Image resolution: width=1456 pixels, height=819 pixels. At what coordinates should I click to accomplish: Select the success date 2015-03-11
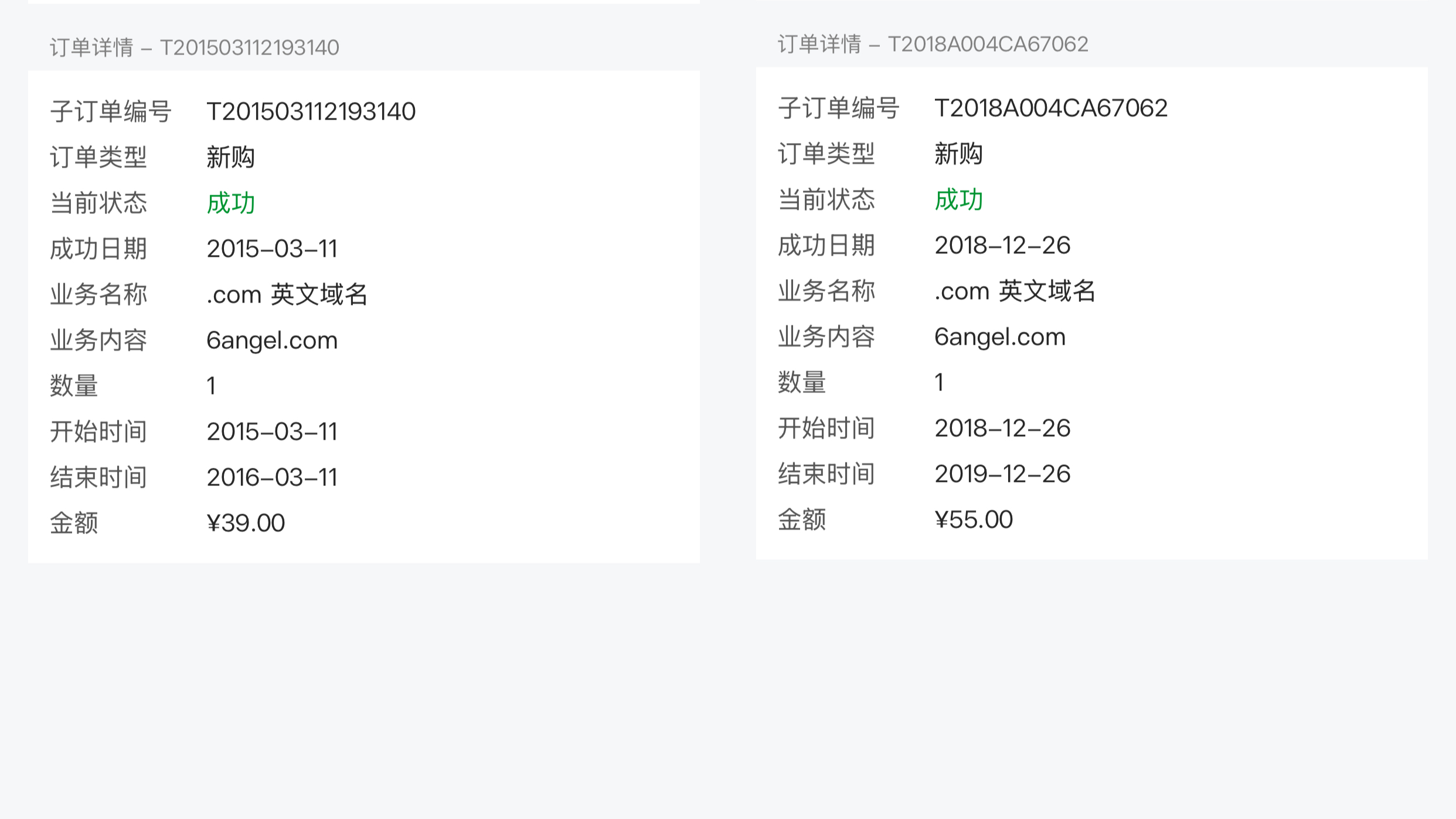(273, 248)
